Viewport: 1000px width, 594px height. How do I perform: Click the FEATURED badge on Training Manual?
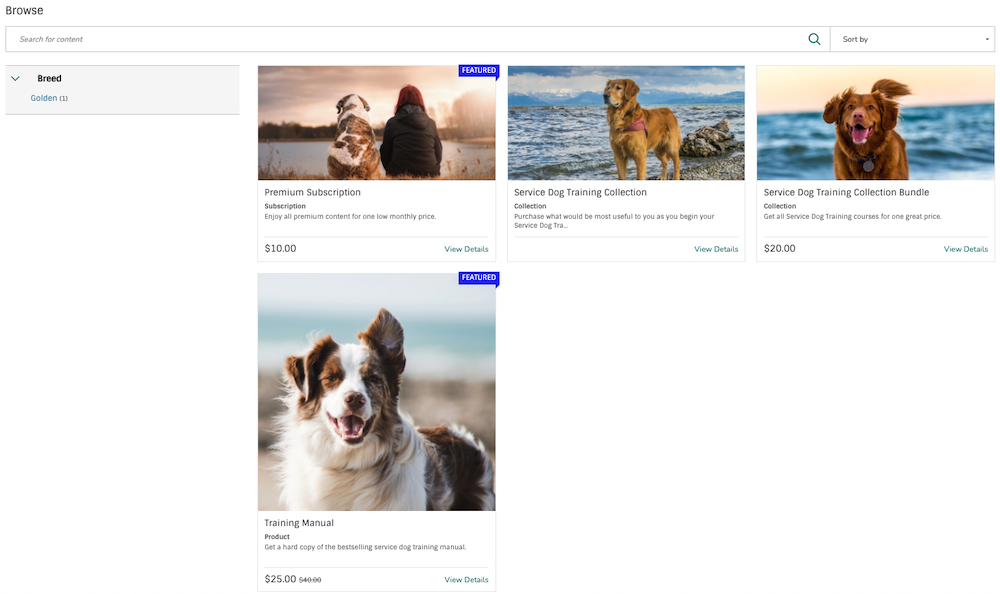coord(479,278)
